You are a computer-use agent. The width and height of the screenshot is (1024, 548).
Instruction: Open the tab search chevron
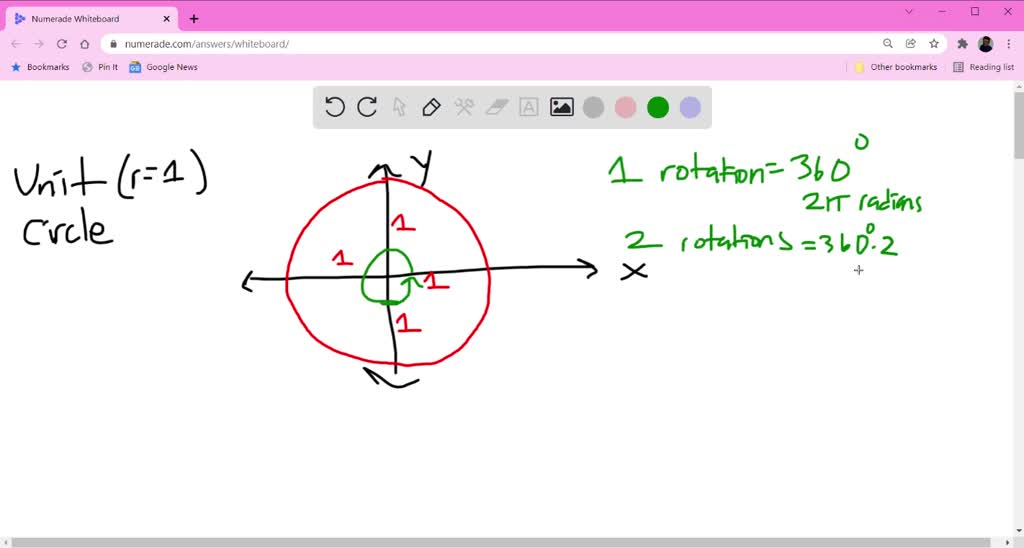(x=909, y=11)
